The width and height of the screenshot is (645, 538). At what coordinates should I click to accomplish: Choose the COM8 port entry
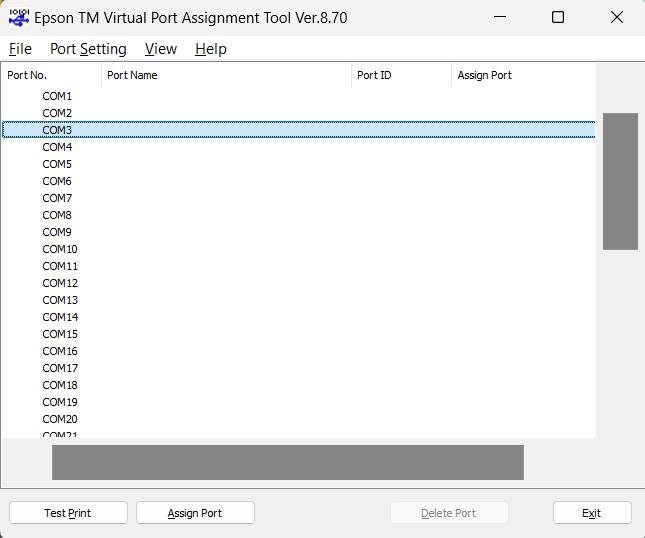point(57,215)
